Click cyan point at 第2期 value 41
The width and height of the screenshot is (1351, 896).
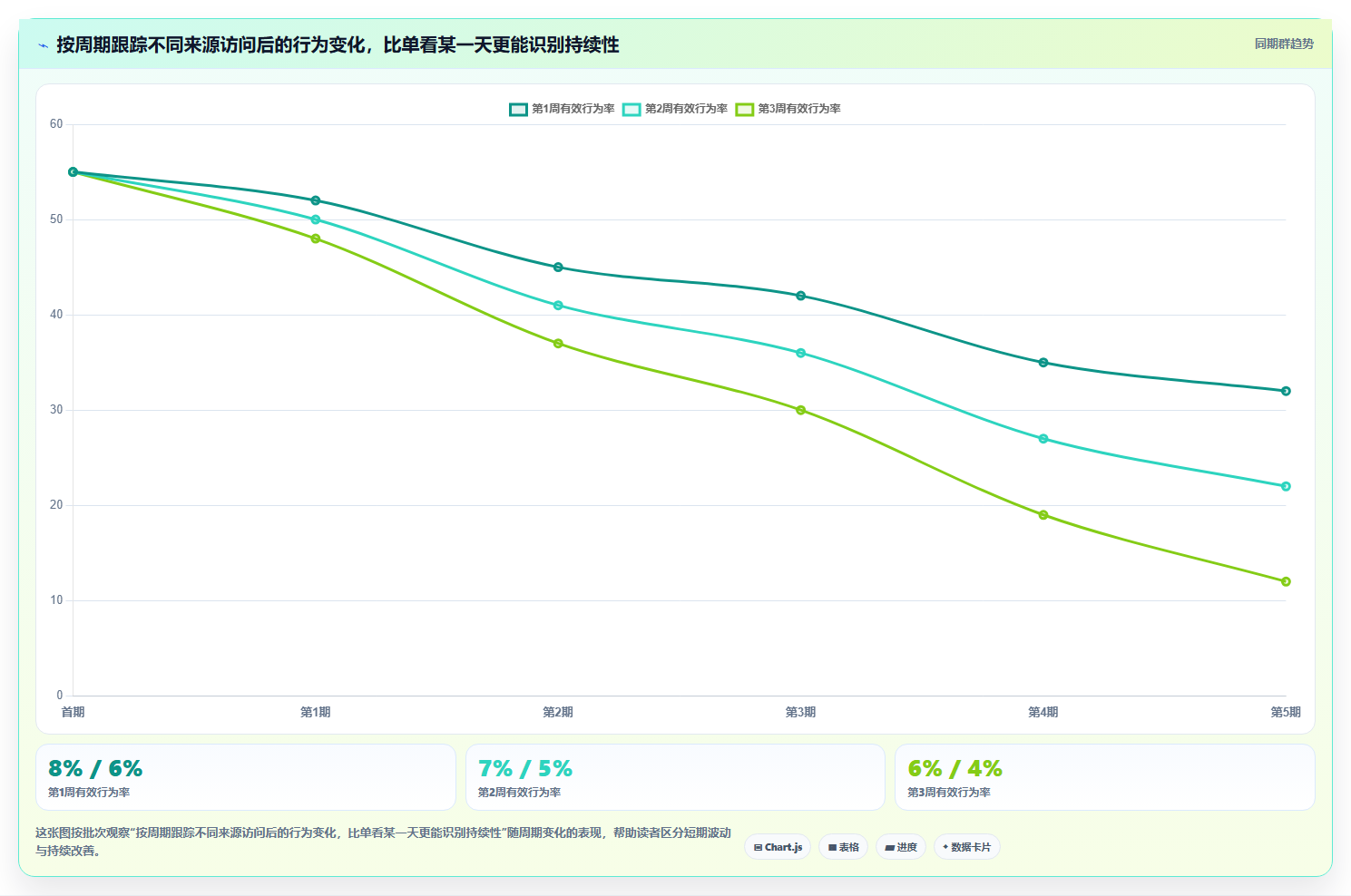(558, 306)
